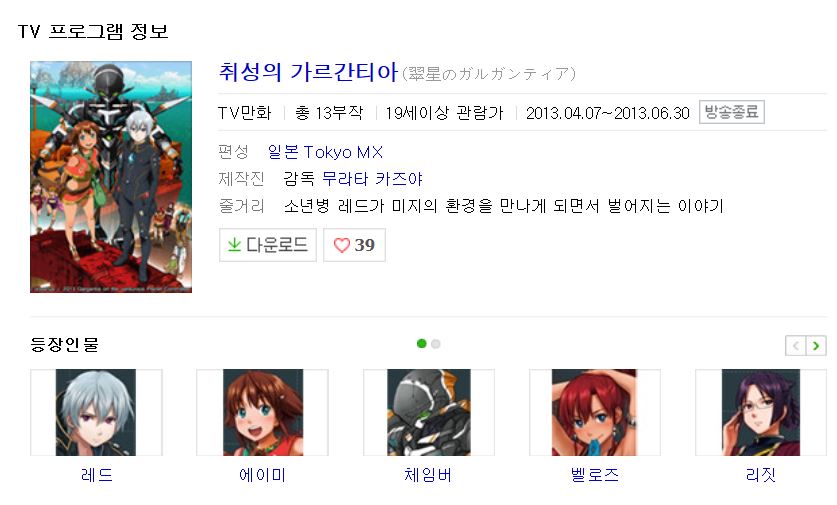Click the 39 likes count

click(365, 245)
